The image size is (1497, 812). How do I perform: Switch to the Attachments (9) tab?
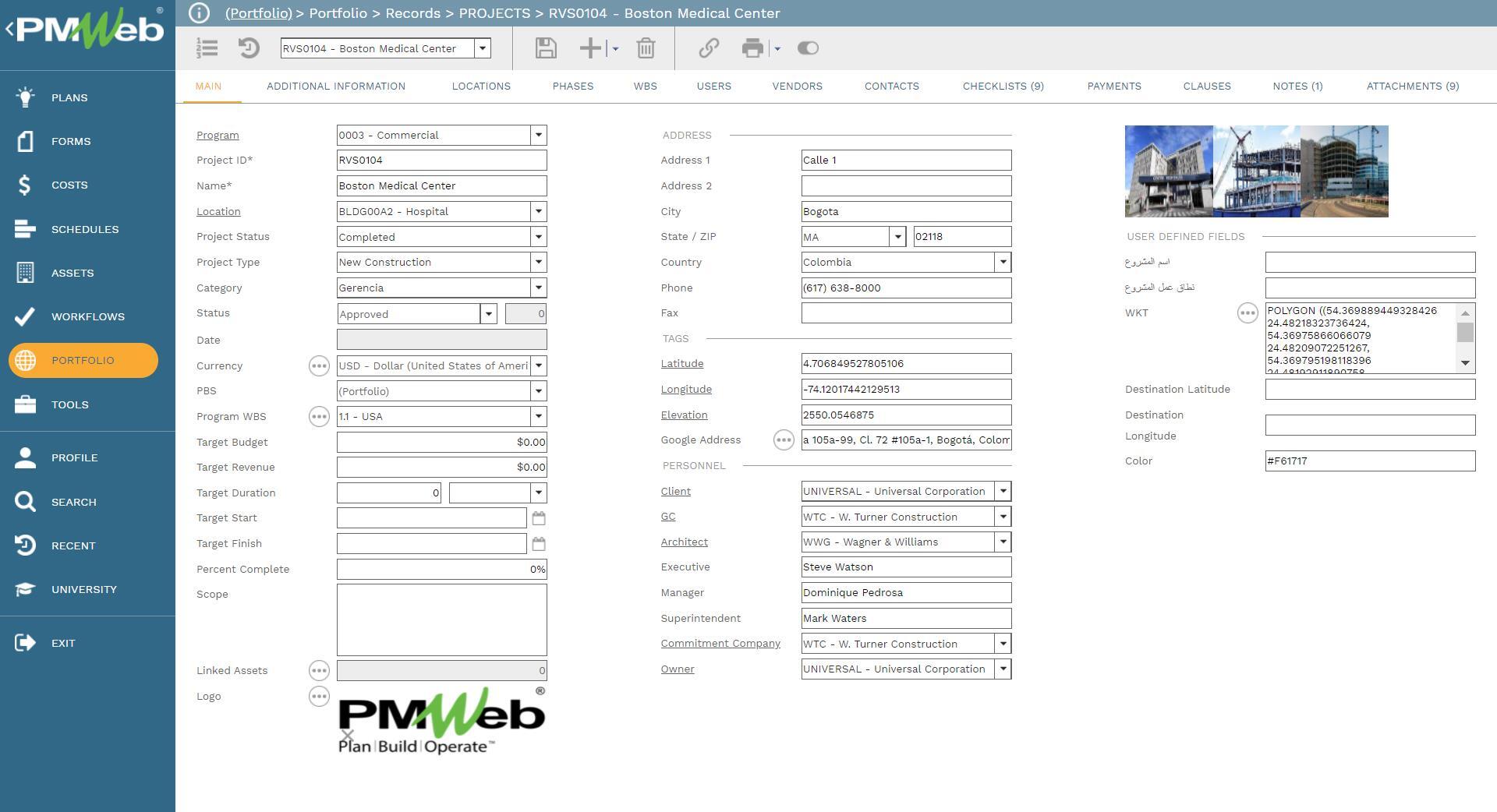pos(1413,86)
